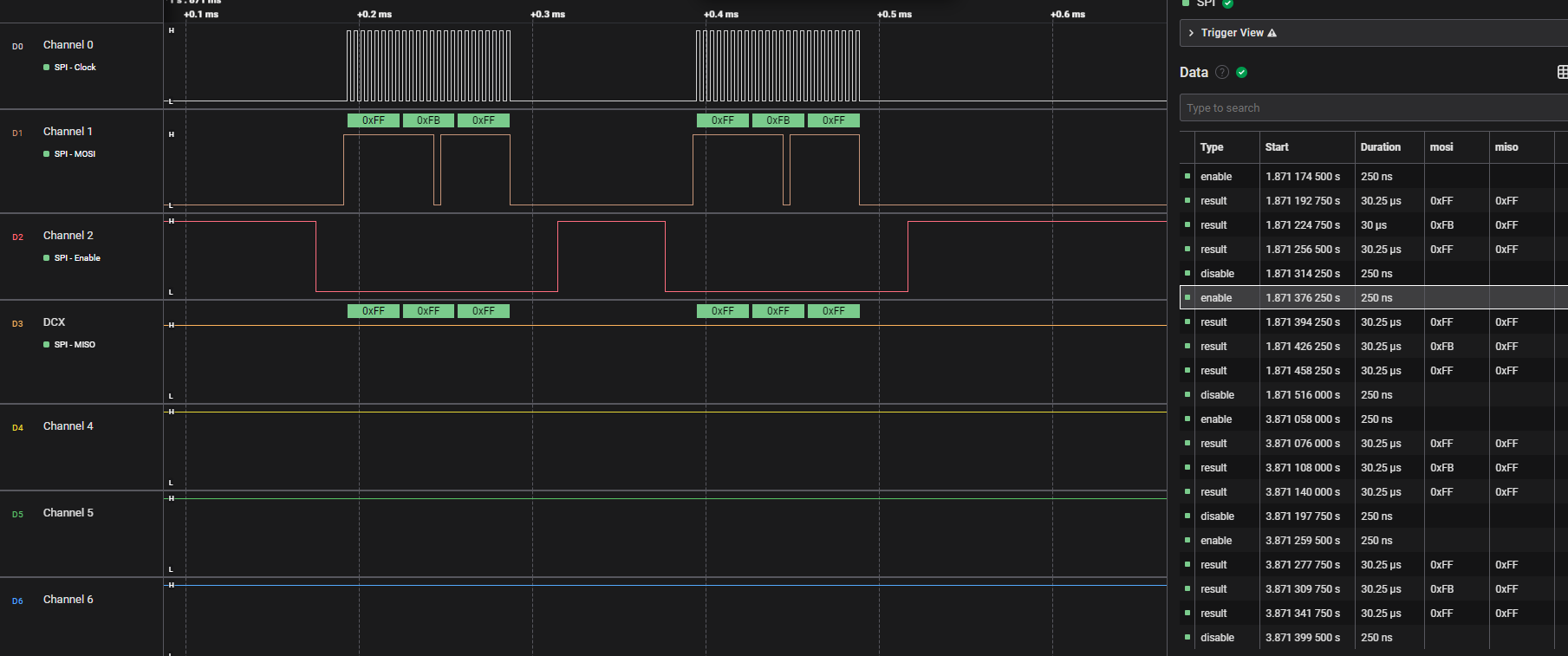Click the green square beside SPI - Clock
Viewport: 1568px width, 656px height.
tap(46, 68)
